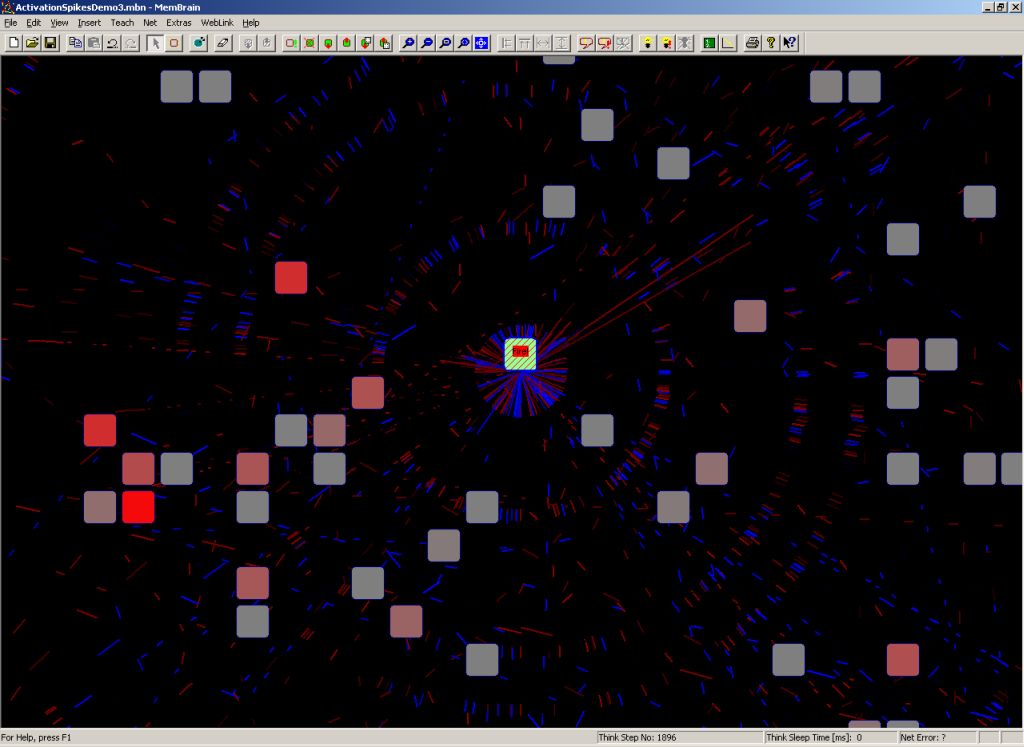Open a file with the folder icon
The height and width of the screenshot is (747, 1024).
point(32,43)
